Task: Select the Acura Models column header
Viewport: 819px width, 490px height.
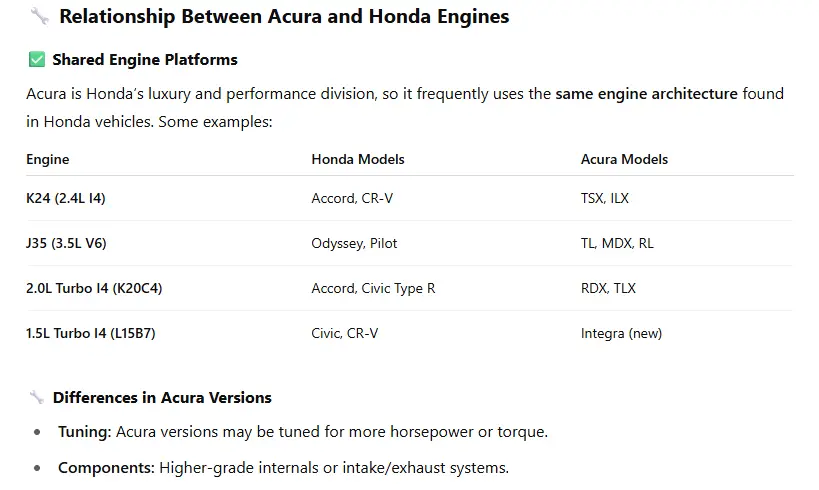Action: [x=624, y=159]
